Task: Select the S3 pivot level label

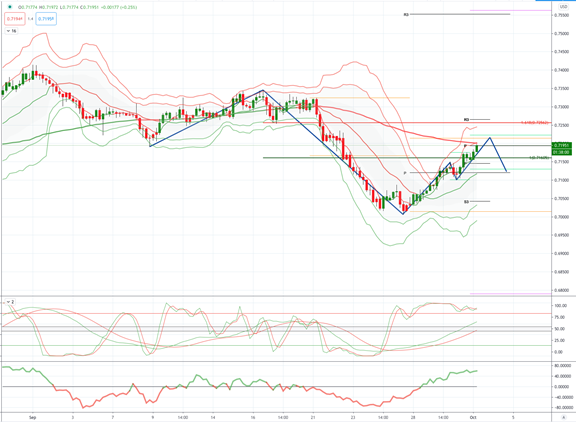Action: click(x=466, y=202)
